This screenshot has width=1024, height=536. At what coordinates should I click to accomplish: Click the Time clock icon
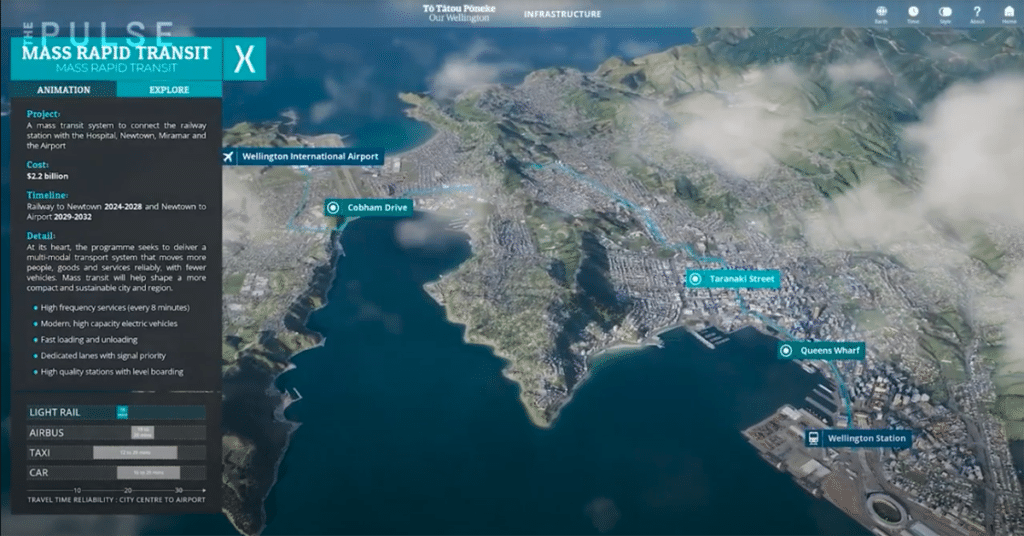coord(913,11)
